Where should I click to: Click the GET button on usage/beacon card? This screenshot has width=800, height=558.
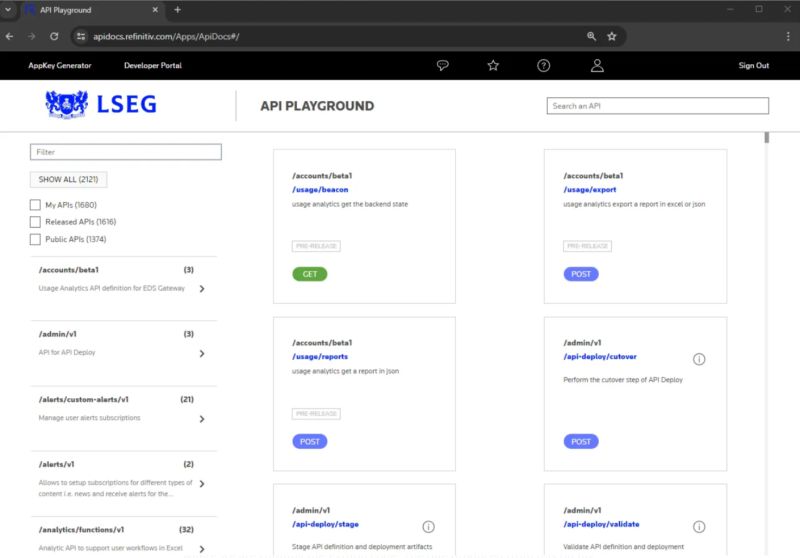310,274
